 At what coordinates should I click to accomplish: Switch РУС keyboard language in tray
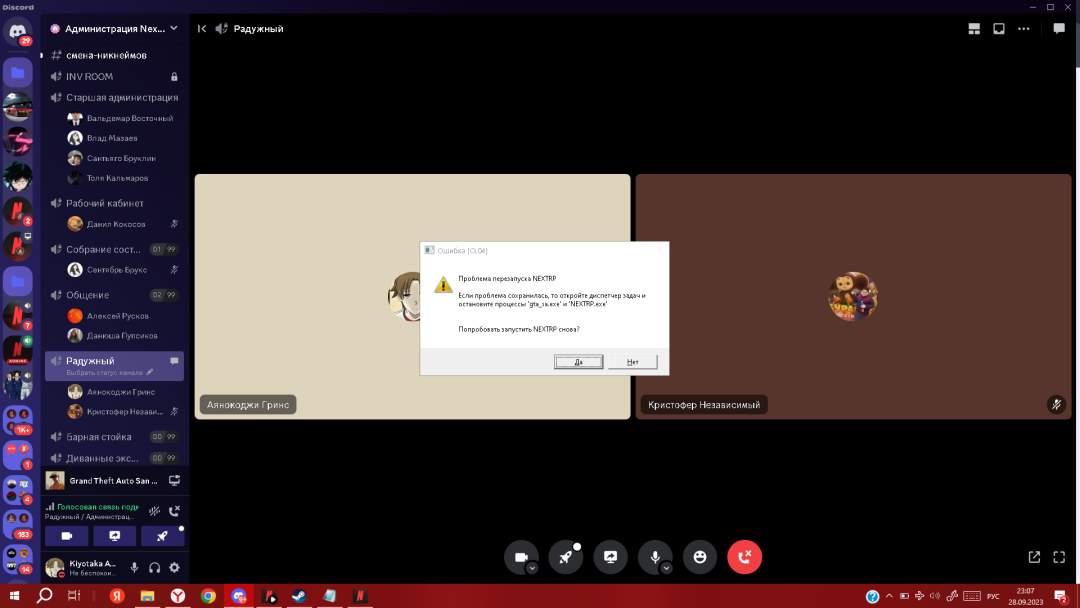[993, 596]
